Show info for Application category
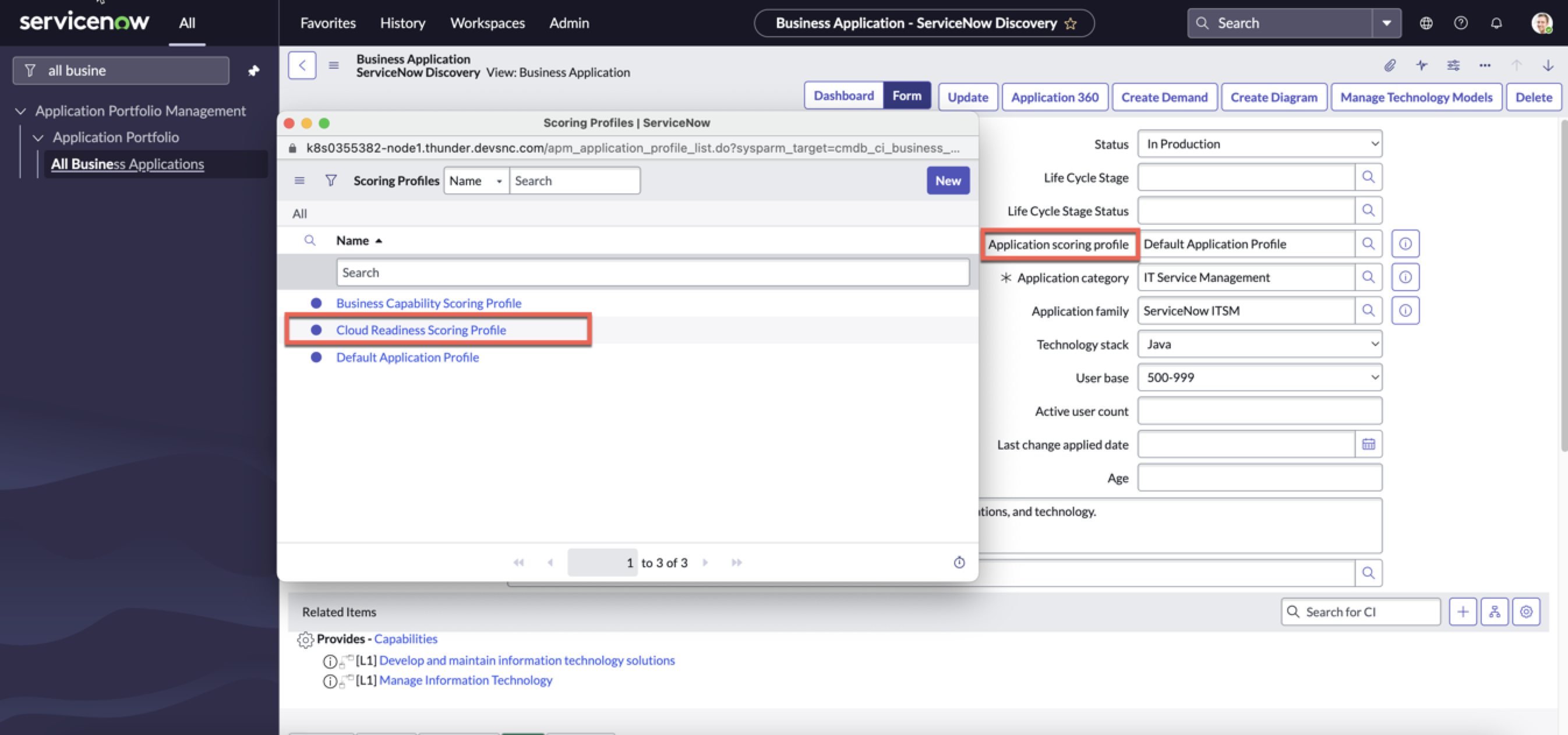The height and width of the screenshot is (735, 1568). 1405,277
